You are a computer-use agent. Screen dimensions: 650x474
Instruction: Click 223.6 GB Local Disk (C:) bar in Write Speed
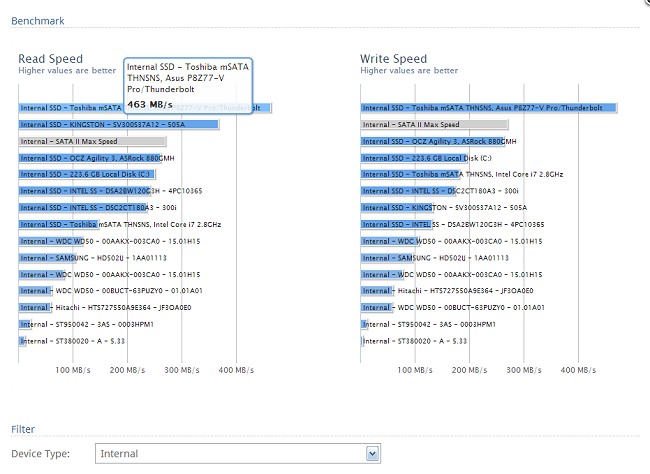pyautogui.click(x=426, y=158)
